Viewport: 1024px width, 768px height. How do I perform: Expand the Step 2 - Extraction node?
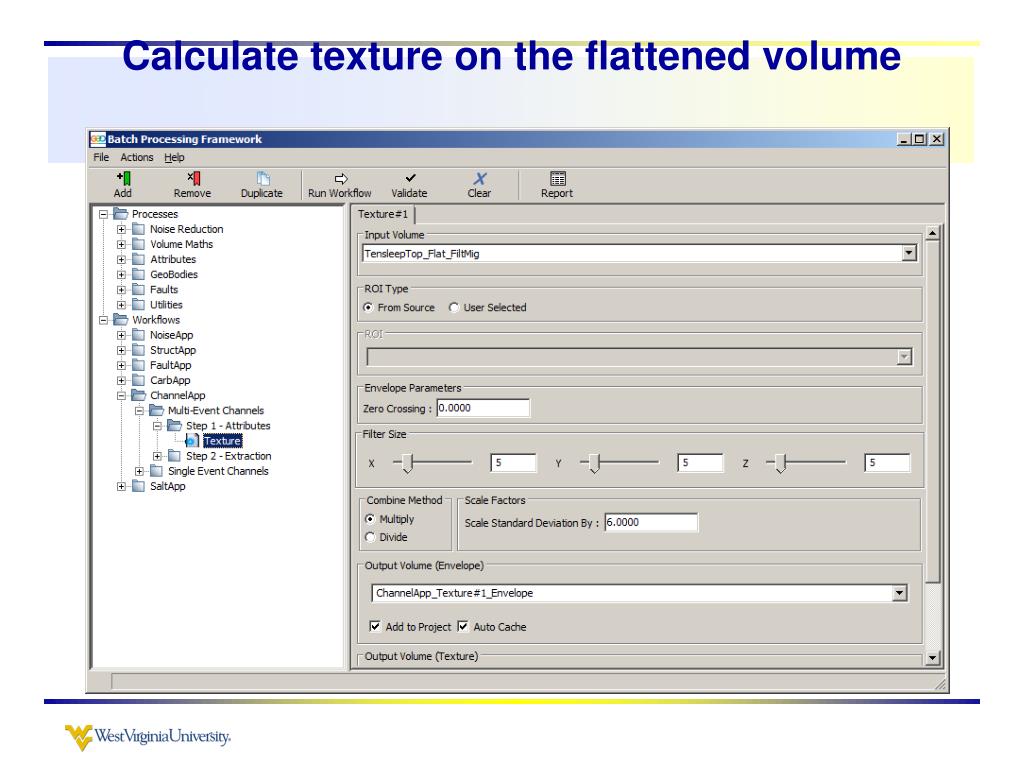(157, 456)
